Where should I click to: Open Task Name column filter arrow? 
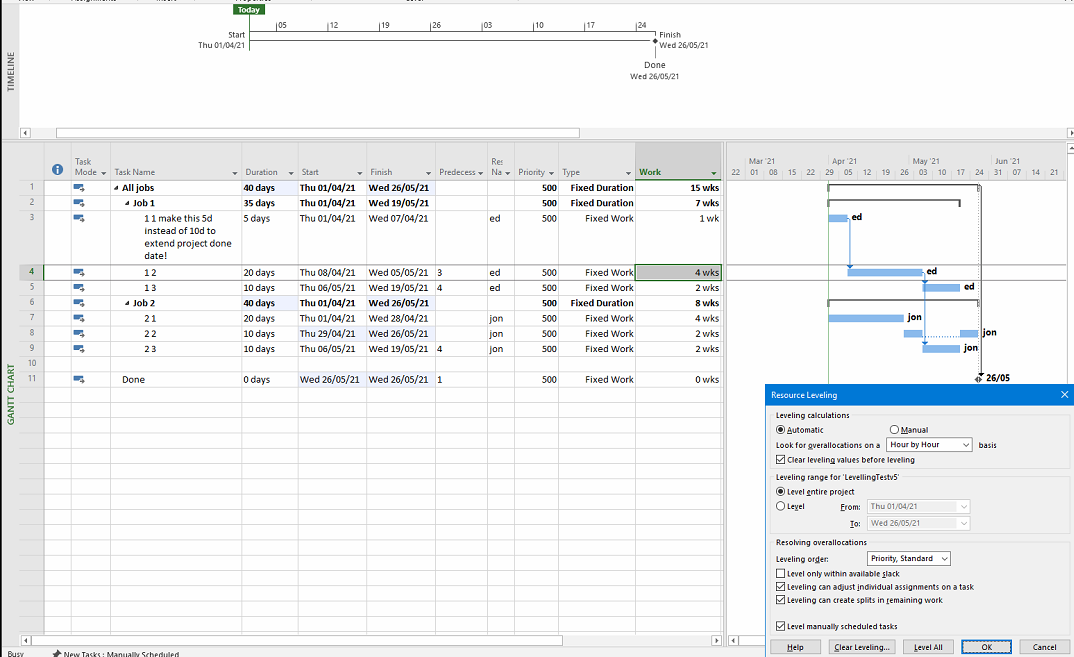[234, 173]
